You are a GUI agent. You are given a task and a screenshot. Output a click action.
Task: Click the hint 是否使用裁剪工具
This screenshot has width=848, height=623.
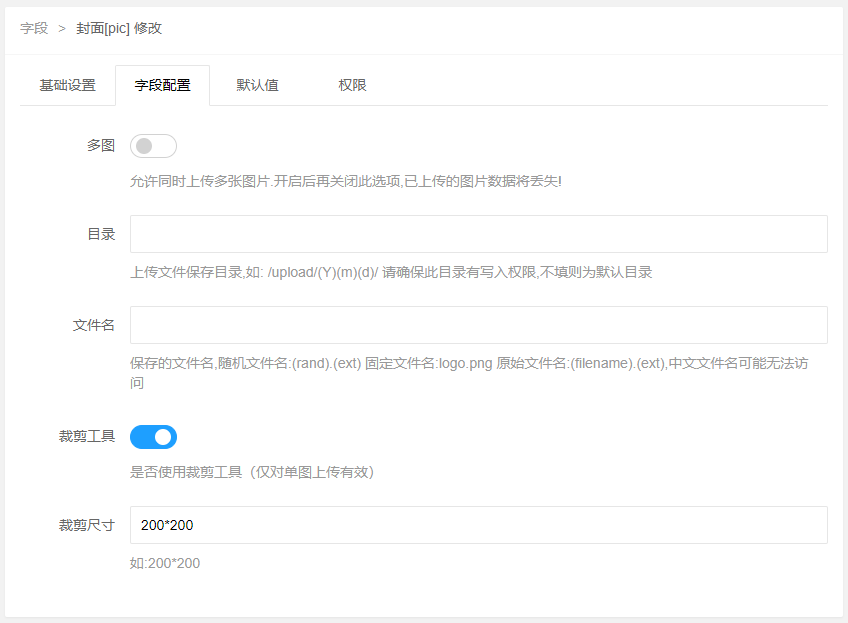[252, 472]
